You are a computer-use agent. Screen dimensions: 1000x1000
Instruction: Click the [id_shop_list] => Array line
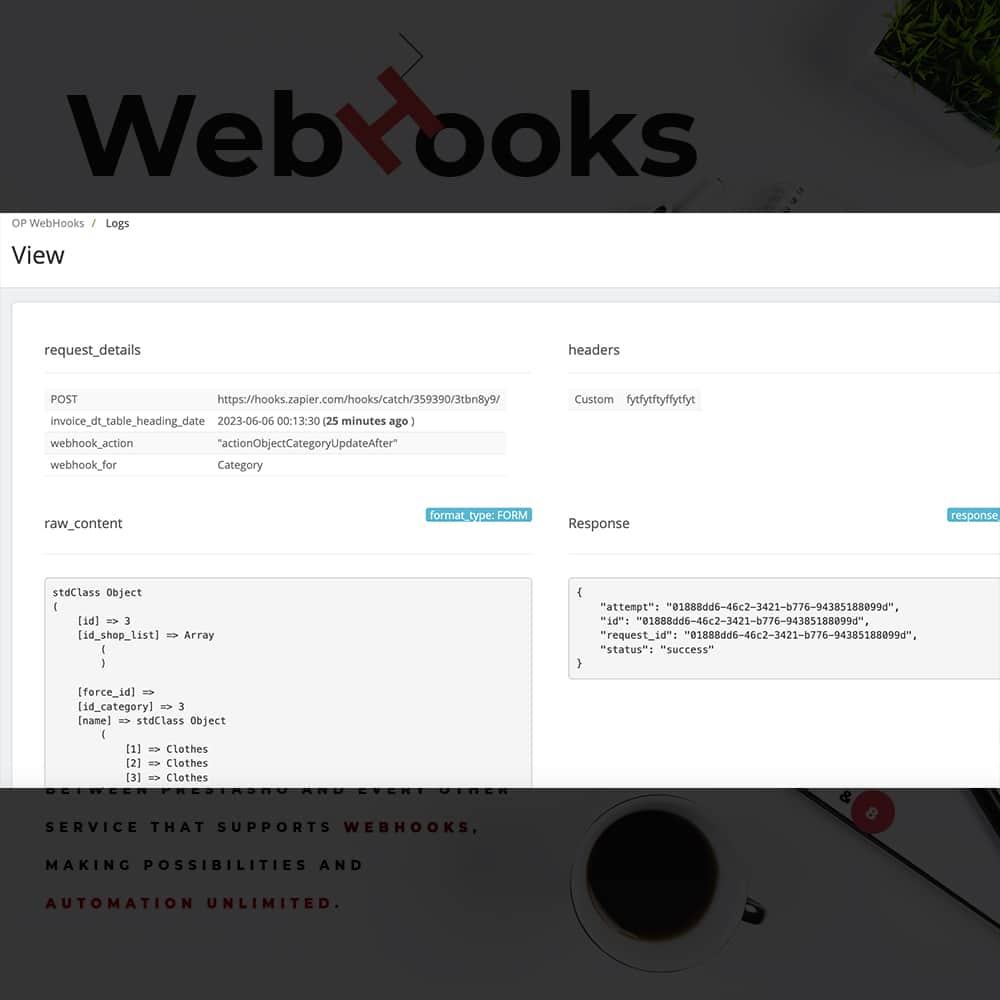click(145, 635)
